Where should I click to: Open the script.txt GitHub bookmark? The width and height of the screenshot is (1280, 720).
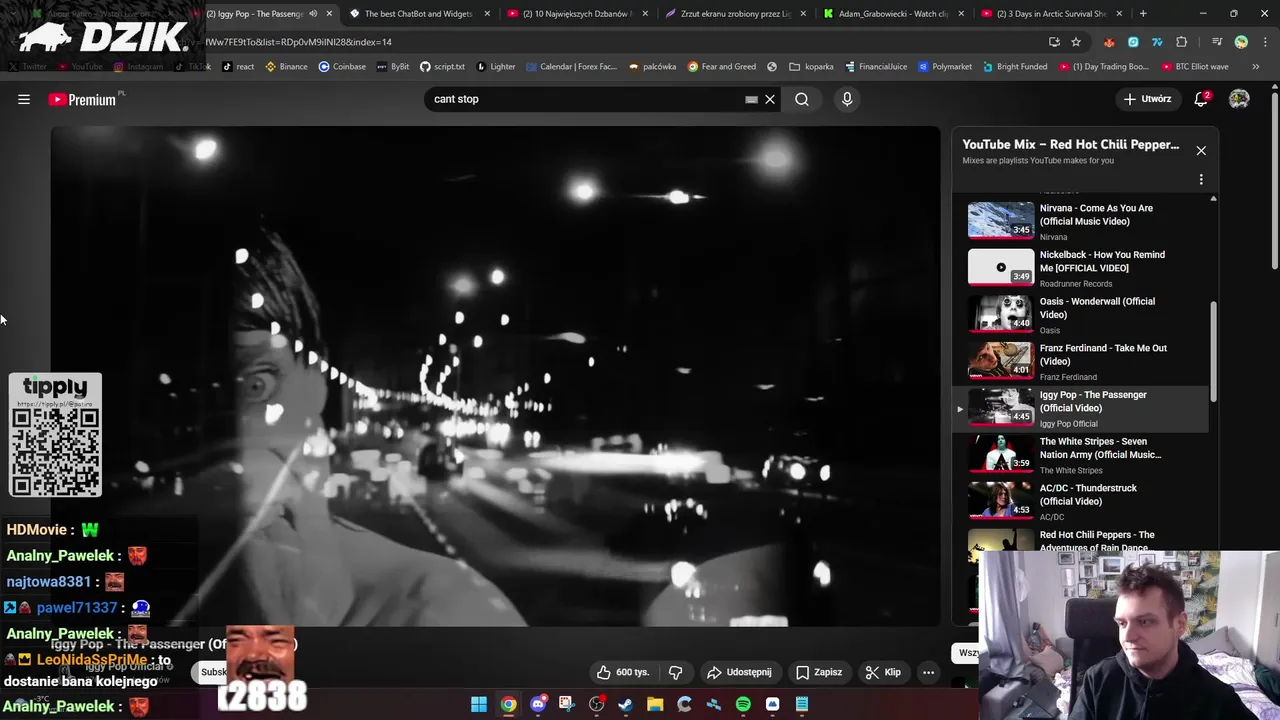(442, 66)
